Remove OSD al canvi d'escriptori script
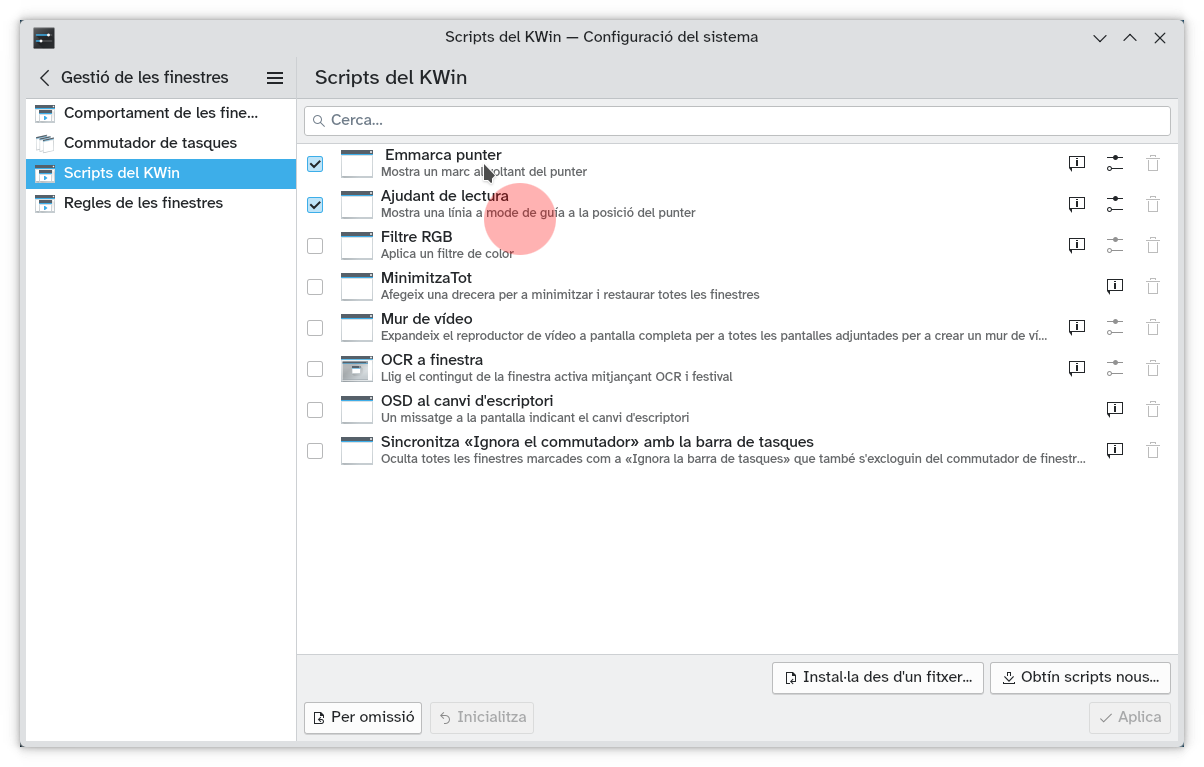Viewport: 1204px width, 767px height. click(x=1153, y=409)
